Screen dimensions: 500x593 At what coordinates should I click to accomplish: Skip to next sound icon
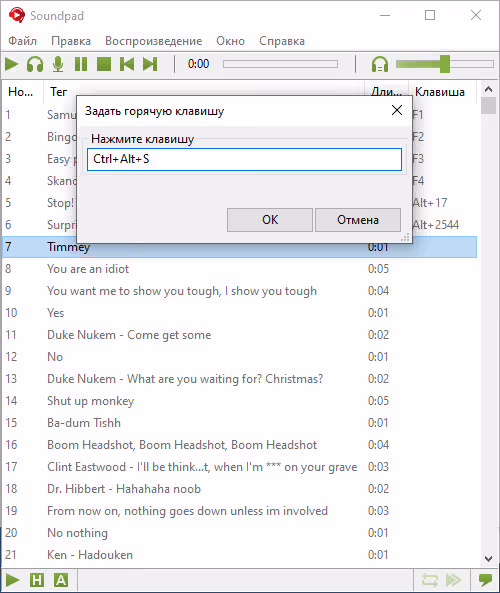coord(150,64)
